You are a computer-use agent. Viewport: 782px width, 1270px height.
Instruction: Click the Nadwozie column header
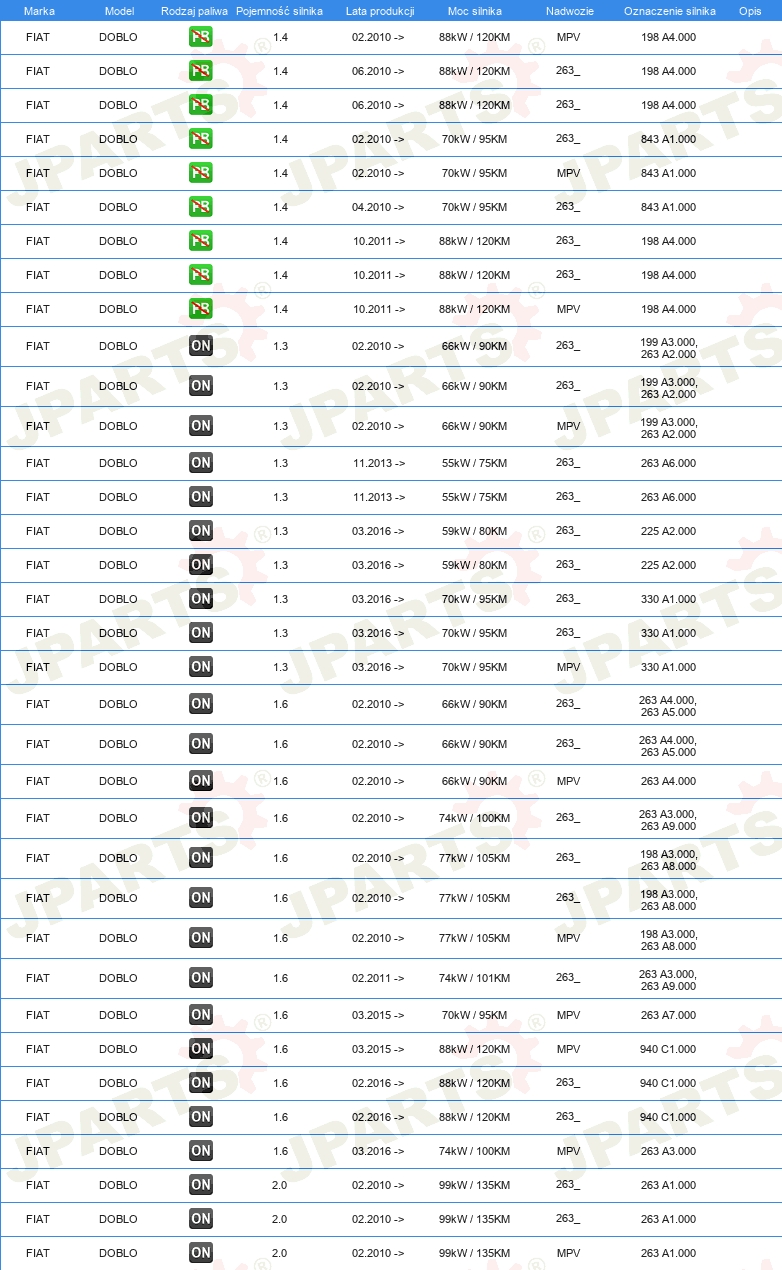tap(569, 10)
